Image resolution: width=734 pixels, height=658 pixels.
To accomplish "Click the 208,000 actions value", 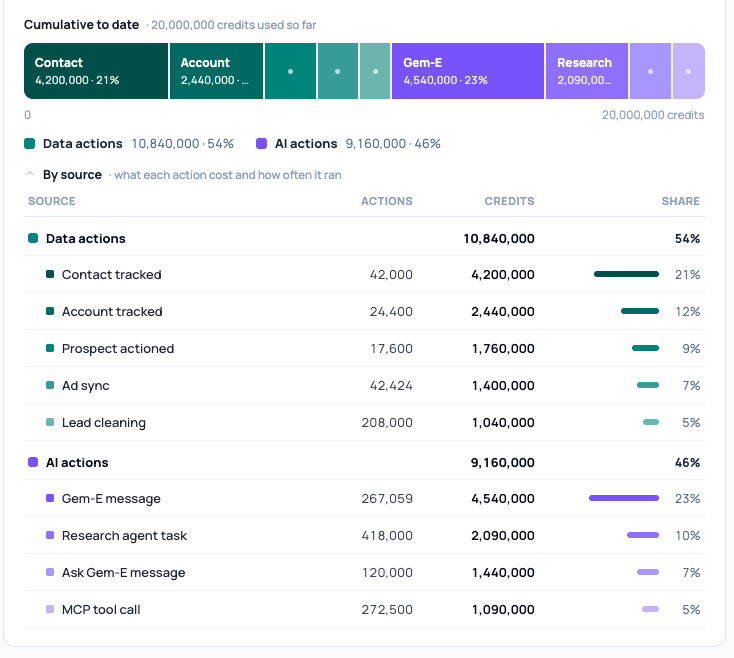I will [x=387, y=423].
